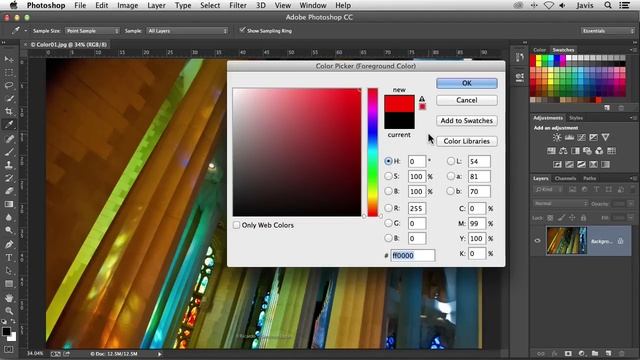Enable Only Web Colors checkbox

(236, 225)
